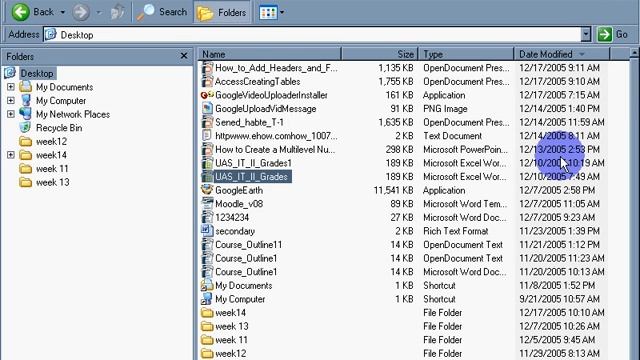Viewport: 640px width, 360px height.
Task: Click the 12/17/2005 7:15 AM date cell
Action: pos(559,95)
